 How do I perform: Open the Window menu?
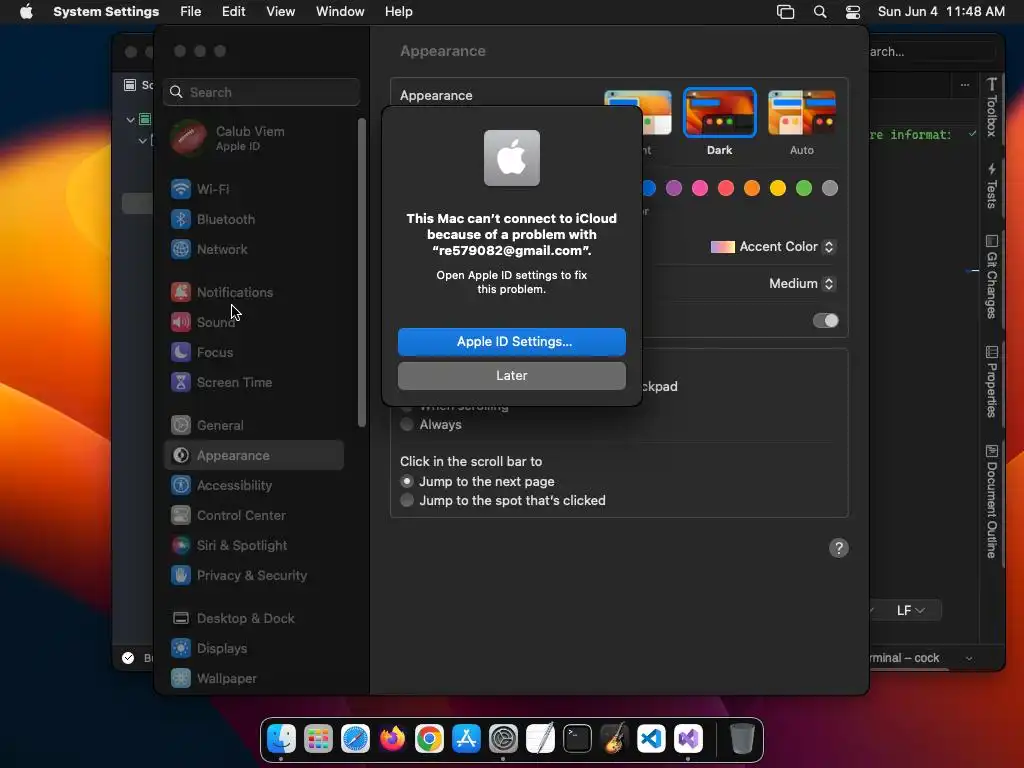(x=340, y=12)
